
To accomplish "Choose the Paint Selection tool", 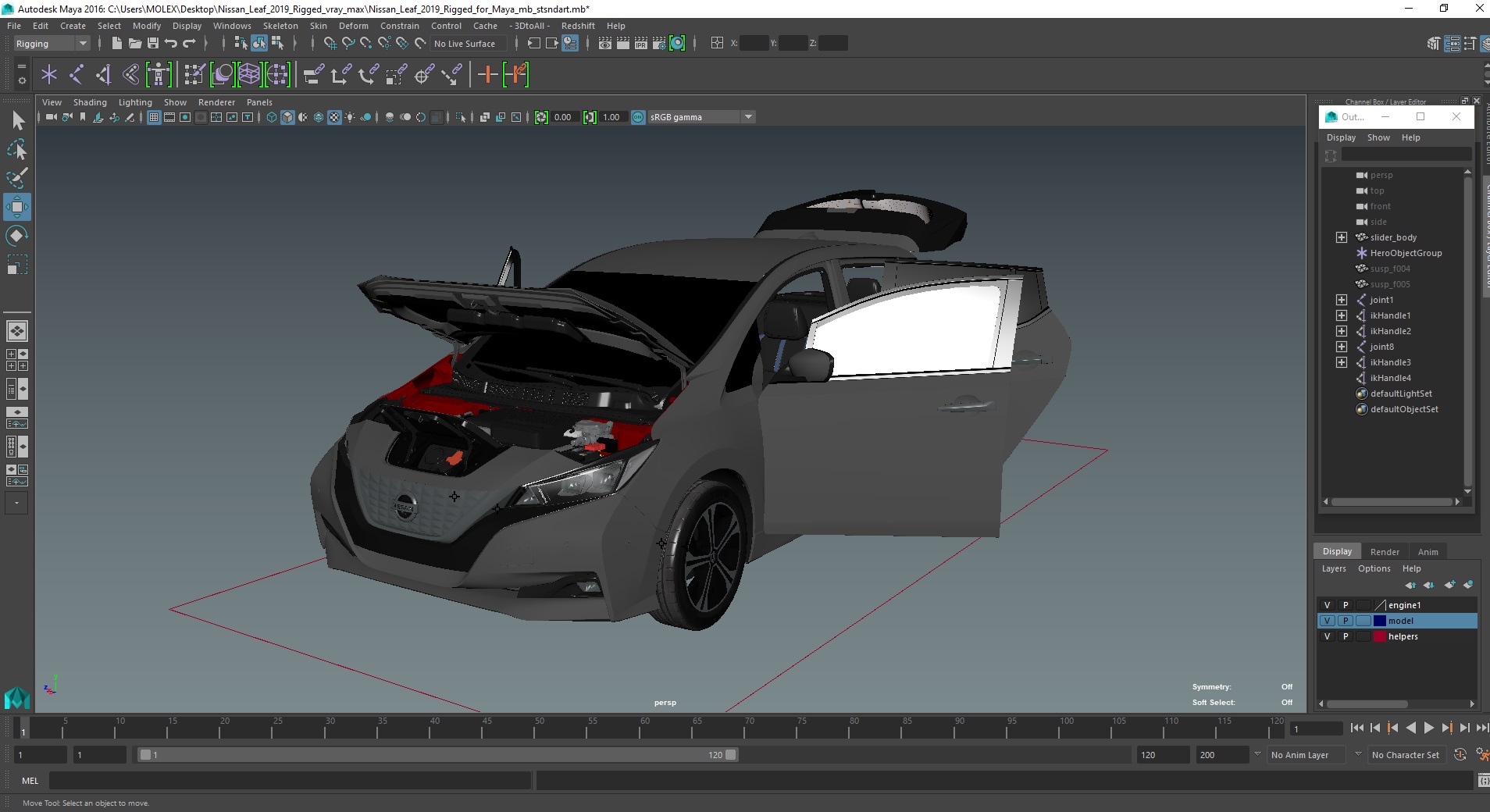I will coord(17,178).
